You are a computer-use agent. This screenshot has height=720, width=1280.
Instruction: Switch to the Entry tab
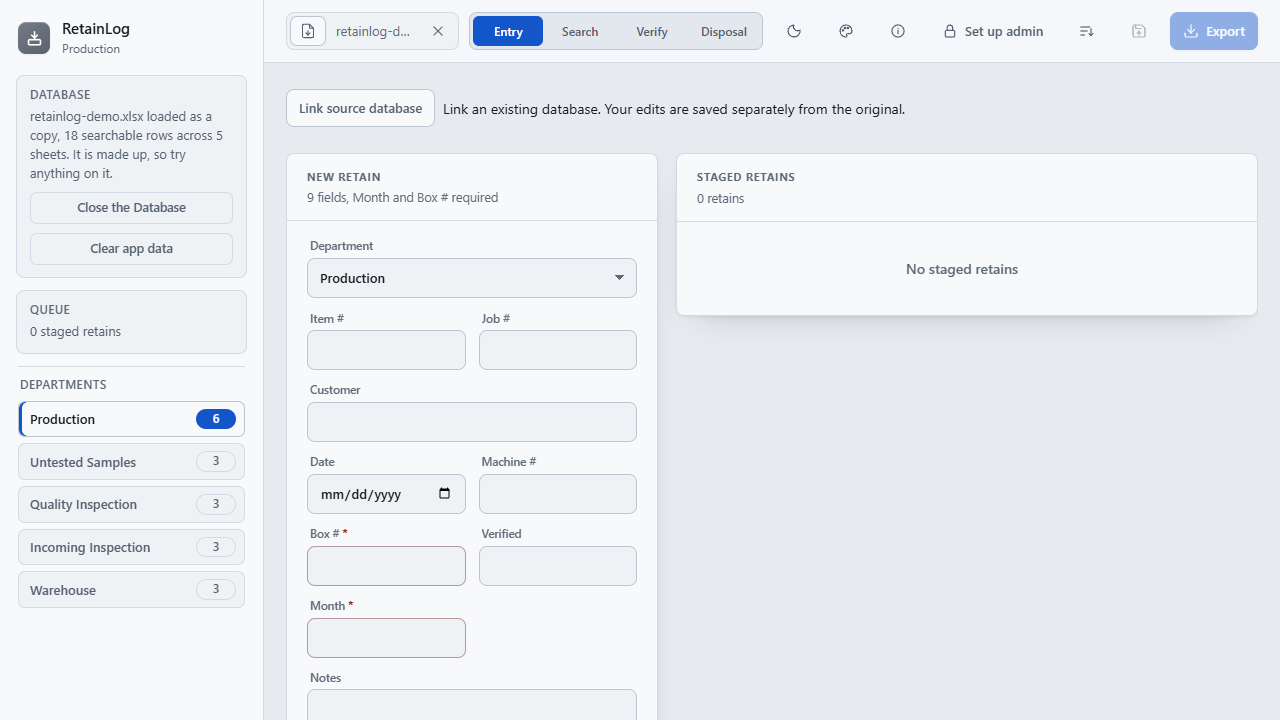[x=508, y=31]
